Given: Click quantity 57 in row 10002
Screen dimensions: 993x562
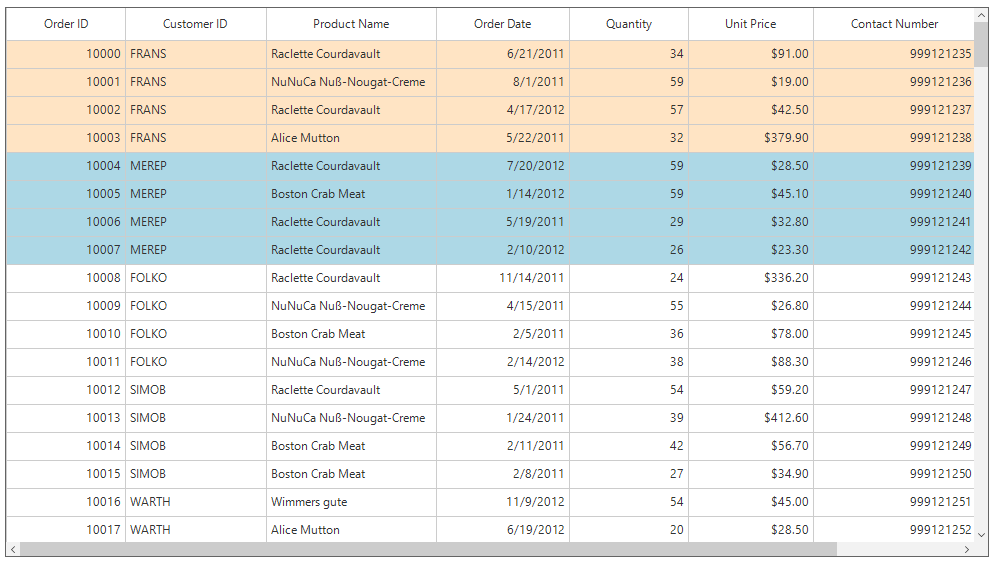Looking at the screenshot, I should pos(628,110).
